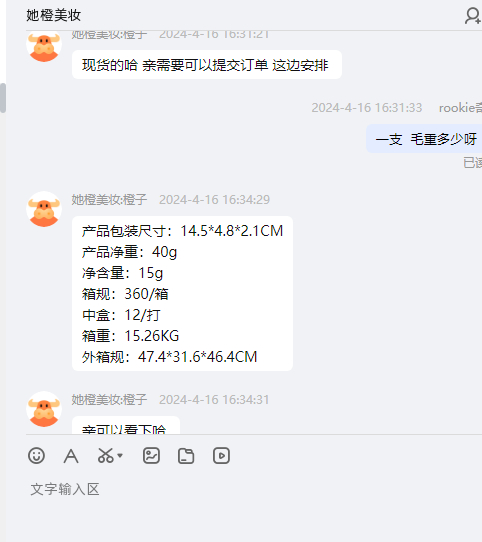Click the top orange cow avatar
The height and width of the screenshot is (542, 482).
tap(44, 47)
